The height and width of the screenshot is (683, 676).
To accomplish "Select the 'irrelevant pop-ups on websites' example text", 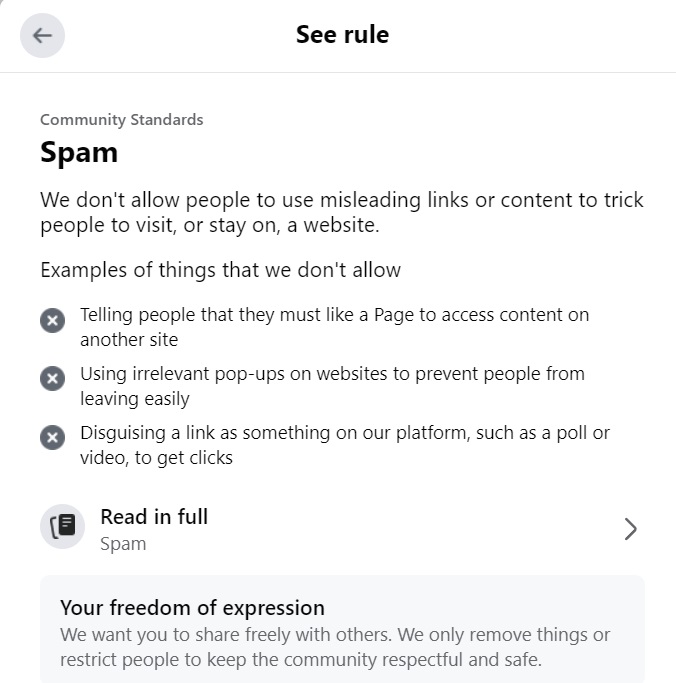I will [332, 386].
